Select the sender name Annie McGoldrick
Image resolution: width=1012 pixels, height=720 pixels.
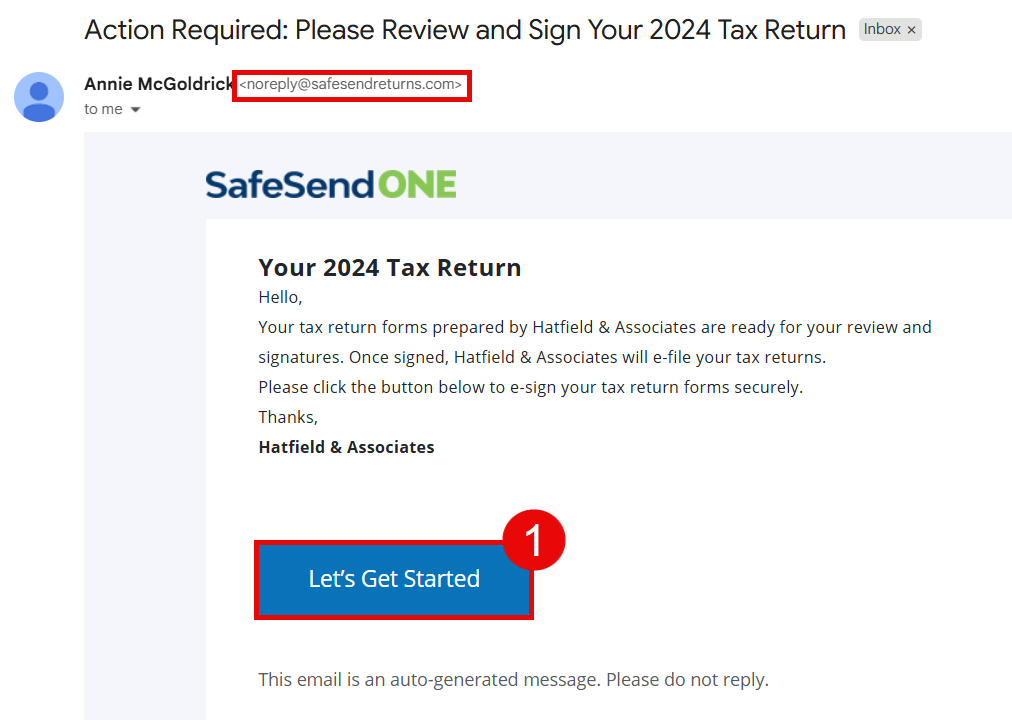(159, 85)
